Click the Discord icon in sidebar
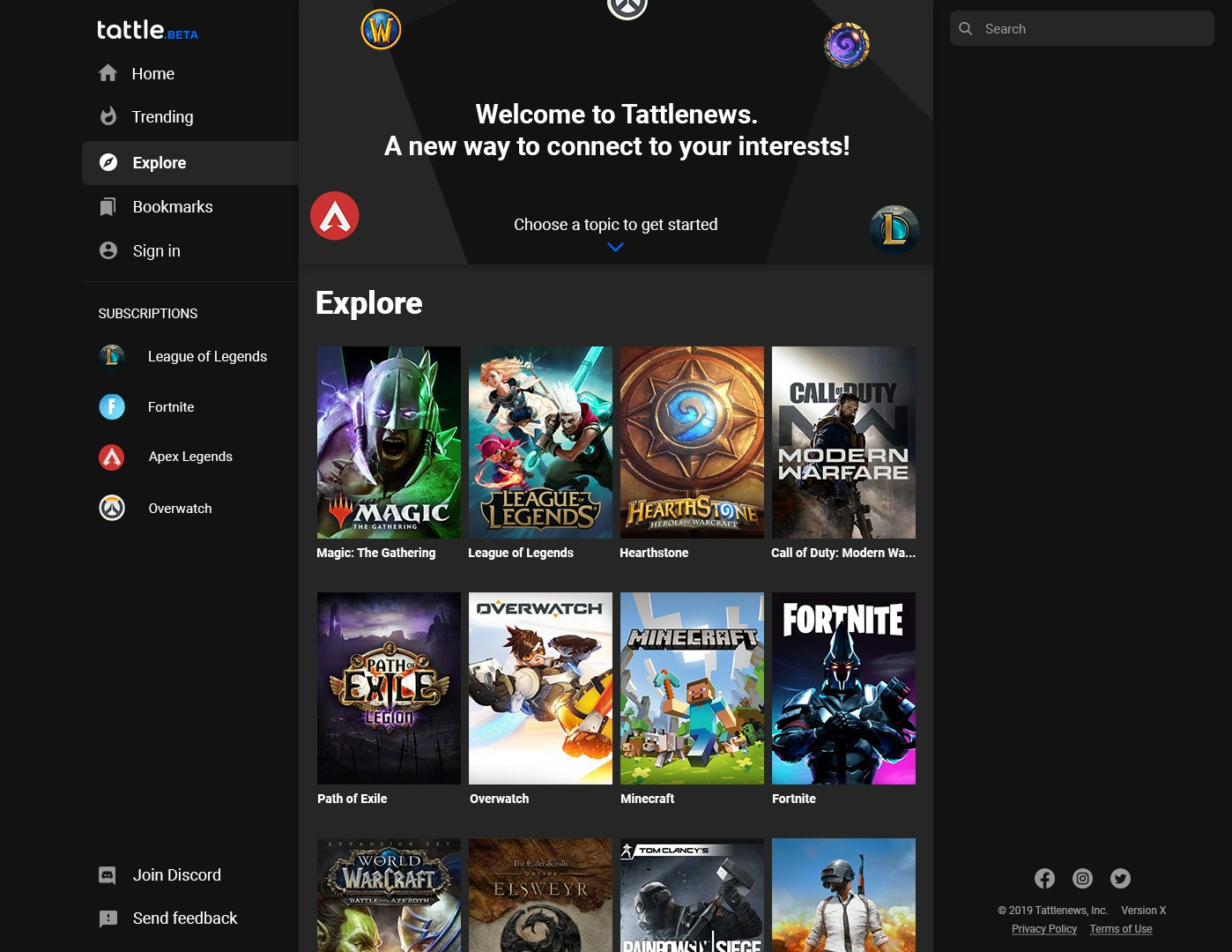Image resolution: width=1232 pixels, height=952 pixels. (108, 875)
